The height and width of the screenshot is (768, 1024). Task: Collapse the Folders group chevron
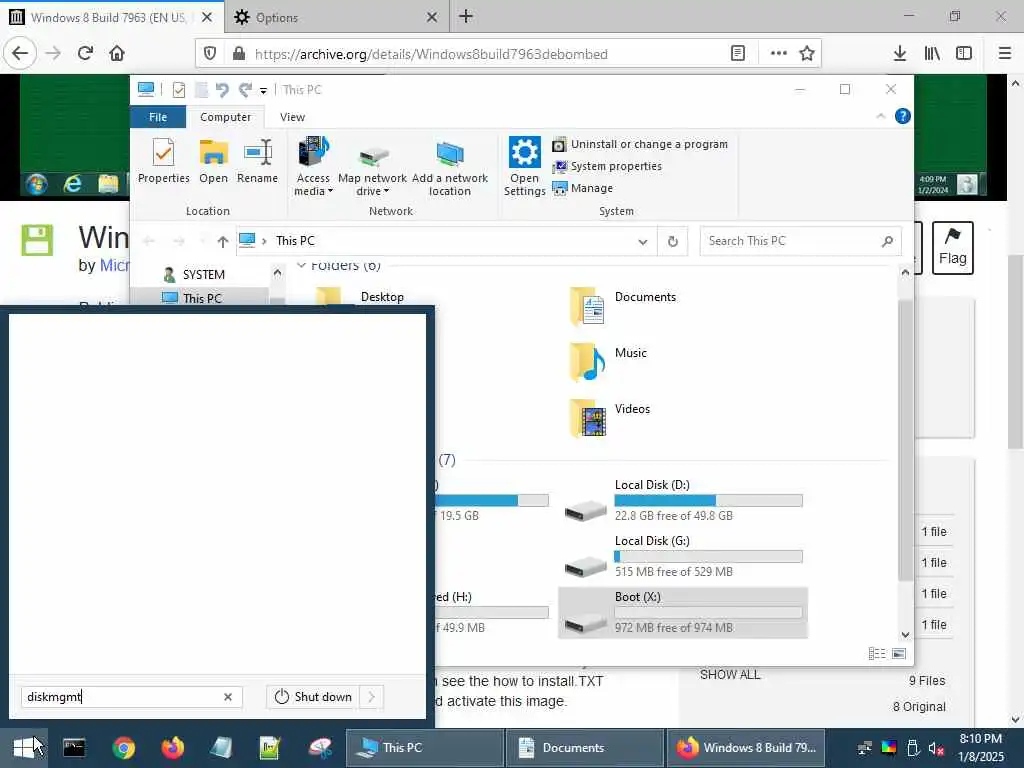[x=301, y=265]
